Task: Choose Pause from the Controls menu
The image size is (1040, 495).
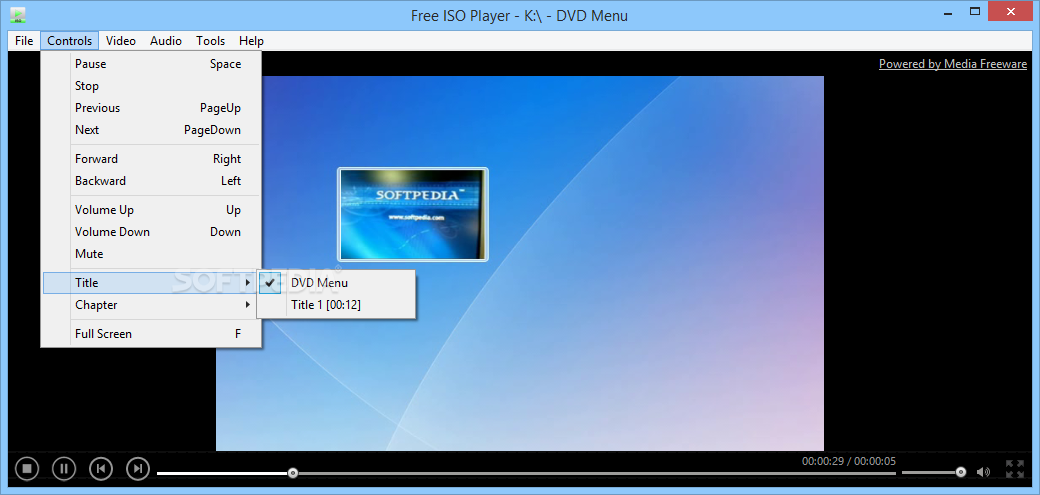Action: click(x=151, y=64)
